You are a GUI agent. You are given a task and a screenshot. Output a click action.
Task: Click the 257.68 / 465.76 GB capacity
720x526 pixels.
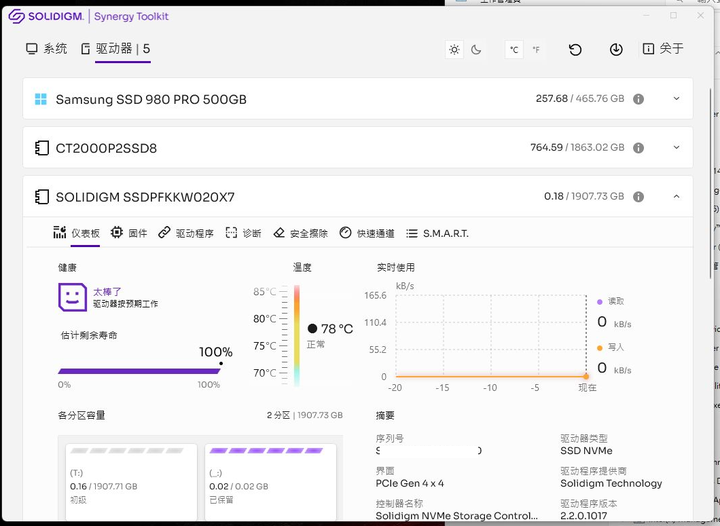(580, 99)
